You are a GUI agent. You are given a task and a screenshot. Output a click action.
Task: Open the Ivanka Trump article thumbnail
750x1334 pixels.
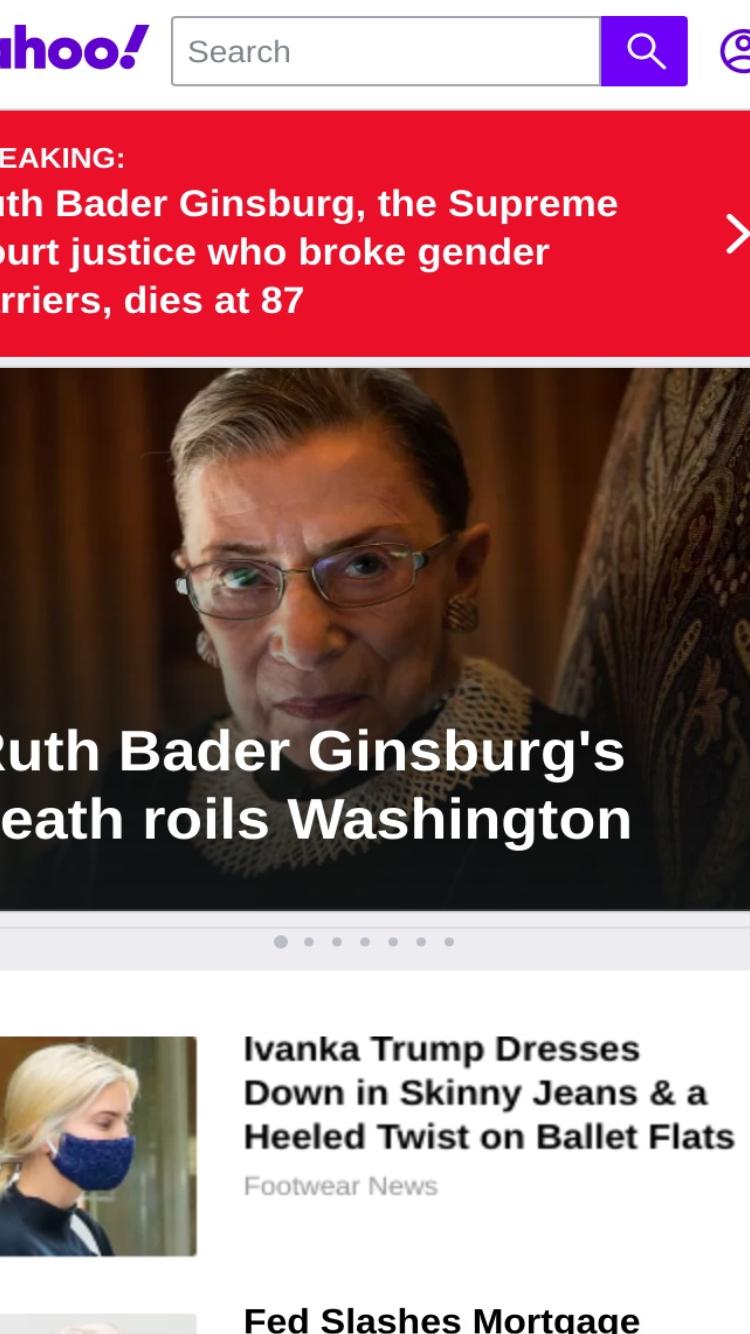click(x=98, y=1146)
